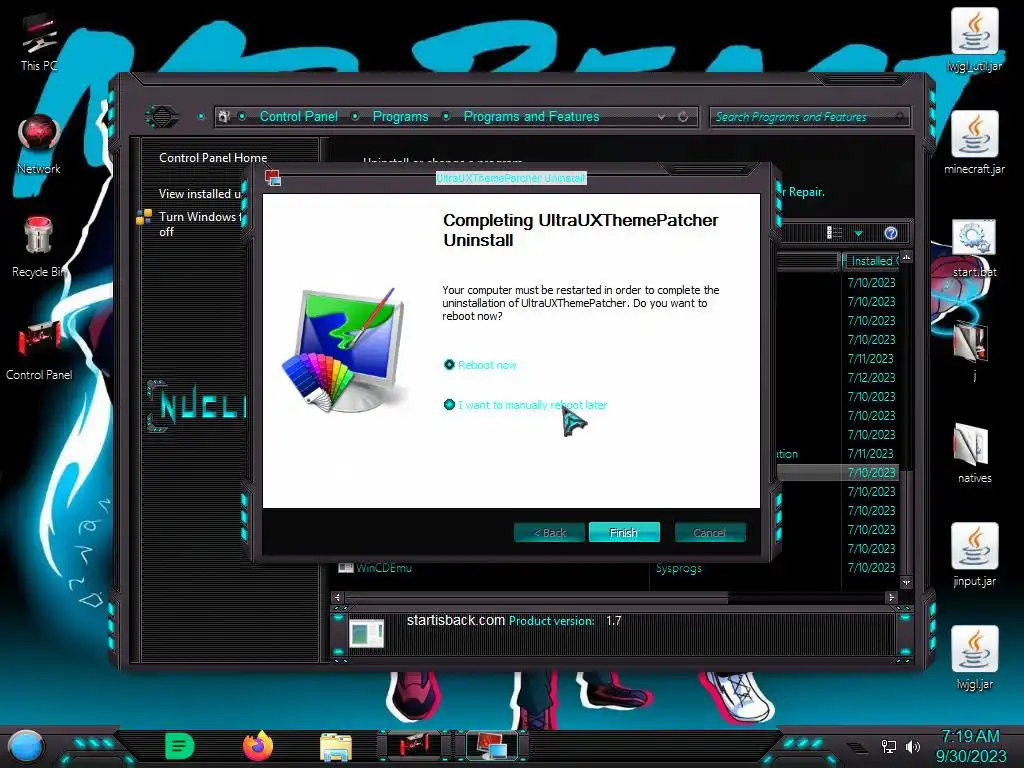The height and width of the screenshot is (768, 1024).
Task: Click the Sysprogs publisher cell
Action: (x=679, y=568)
